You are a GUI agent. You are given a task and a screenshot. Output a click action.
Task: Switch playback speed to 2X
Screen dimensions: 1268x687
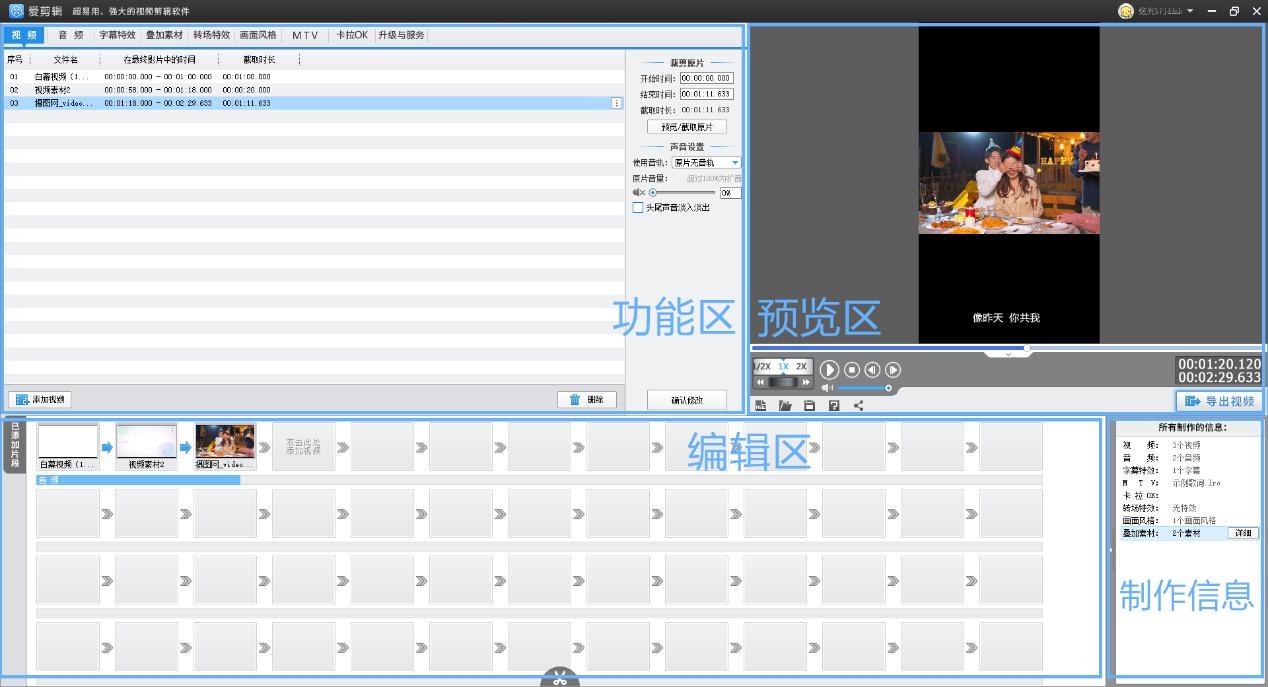(800, 366)
